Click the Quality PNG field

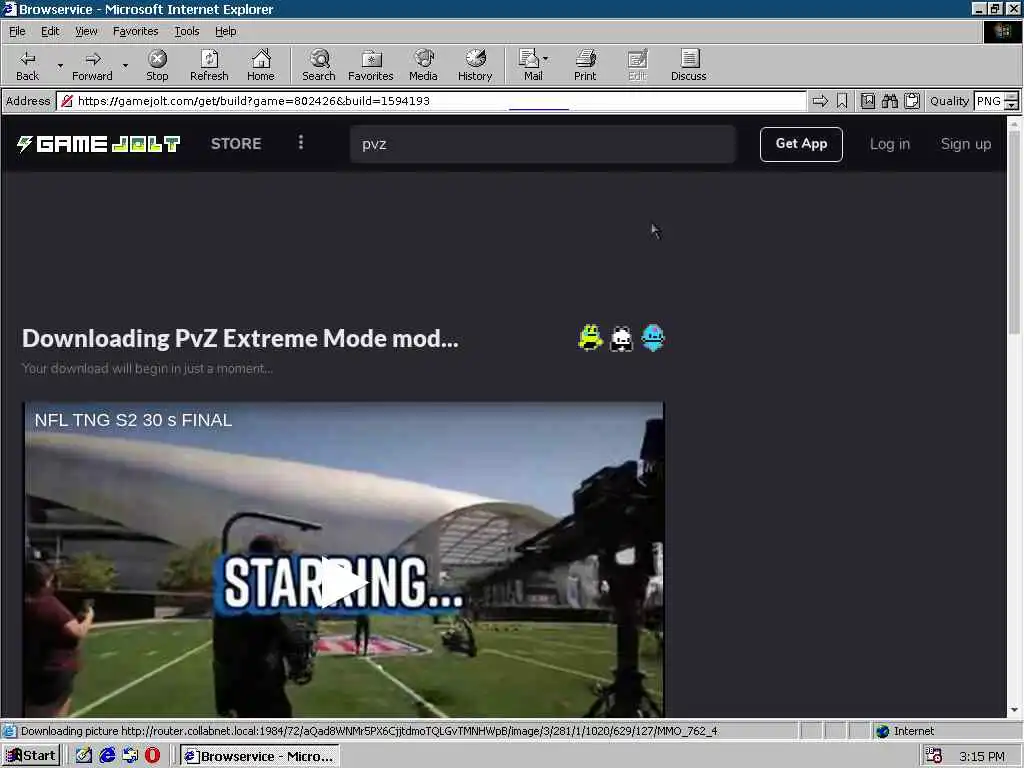[x=989, y=101]
